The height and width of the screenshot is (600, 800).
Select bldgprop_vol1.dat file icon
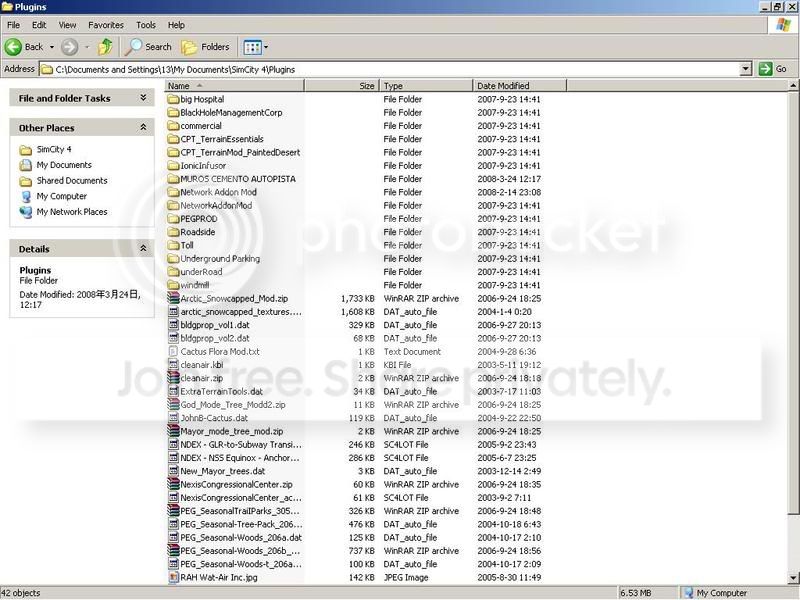pos(173,324)
